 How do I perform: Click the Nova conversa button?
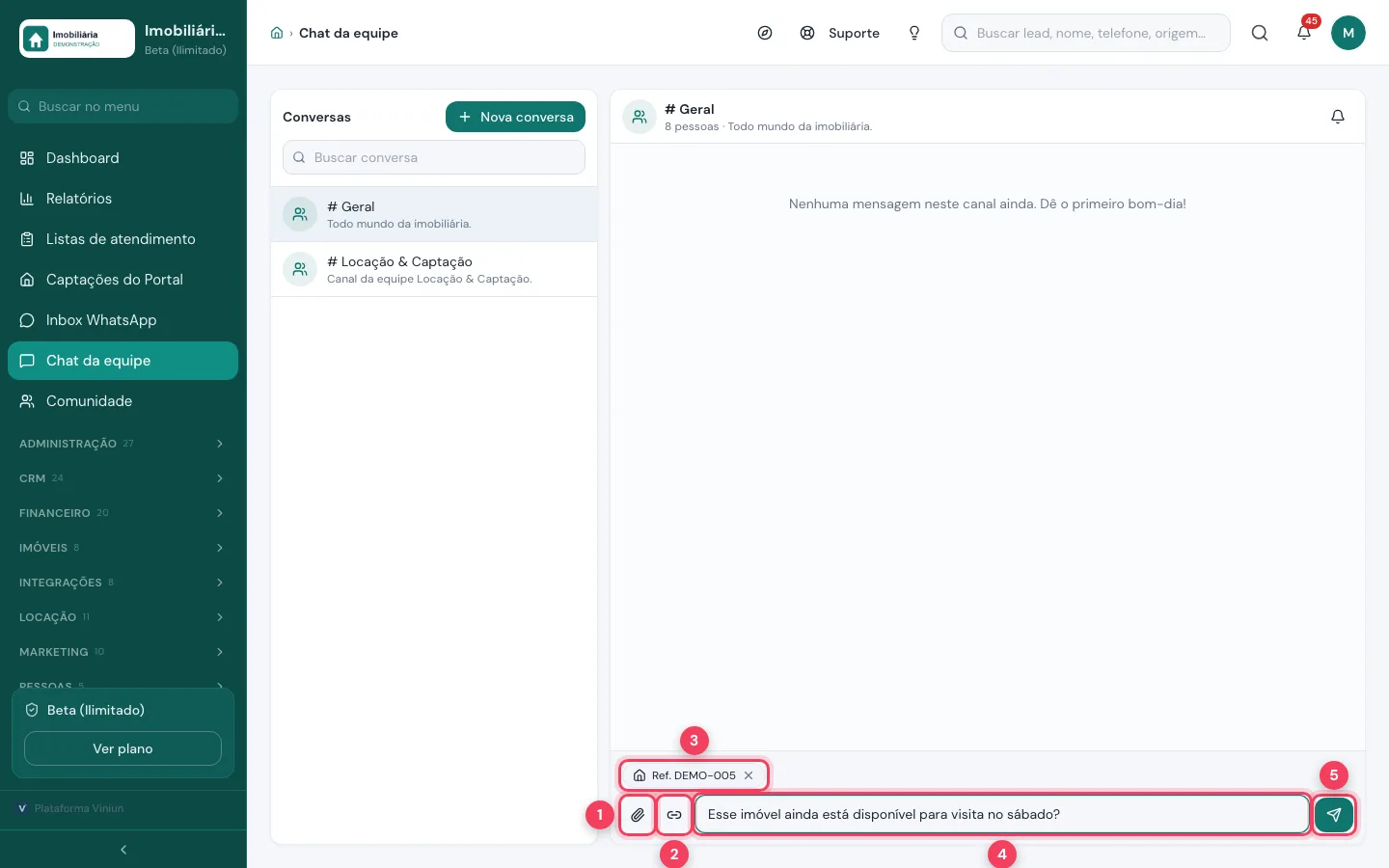click(x=515, y=117)
